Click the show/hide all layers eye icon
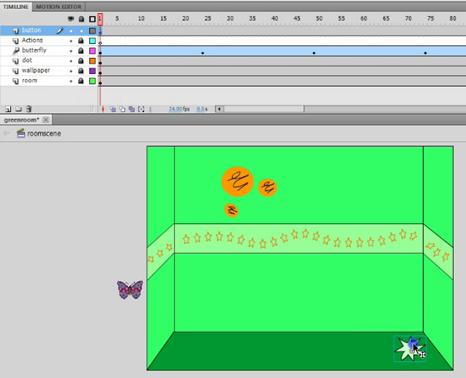 click(71, 19)
